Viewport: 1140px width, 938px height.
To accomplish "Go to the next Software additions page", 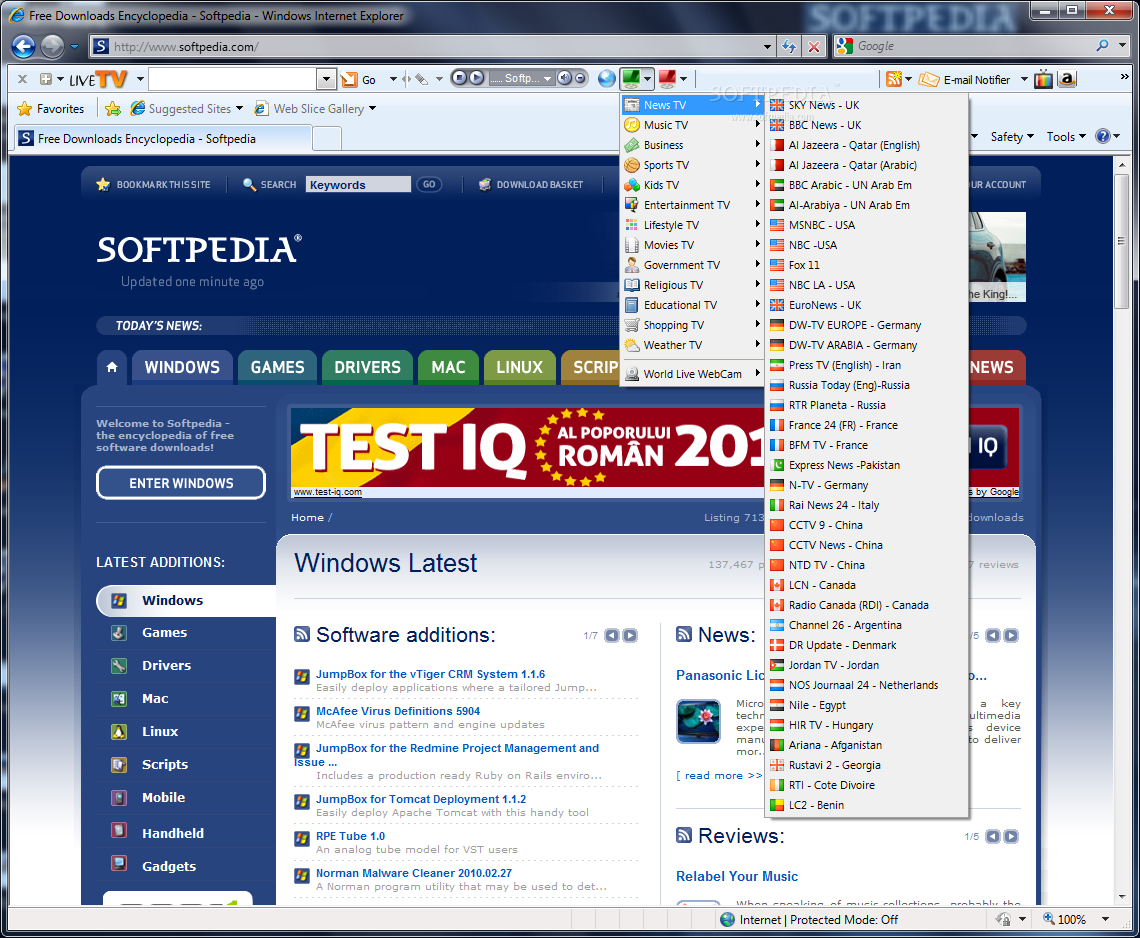I will point(630,636).
